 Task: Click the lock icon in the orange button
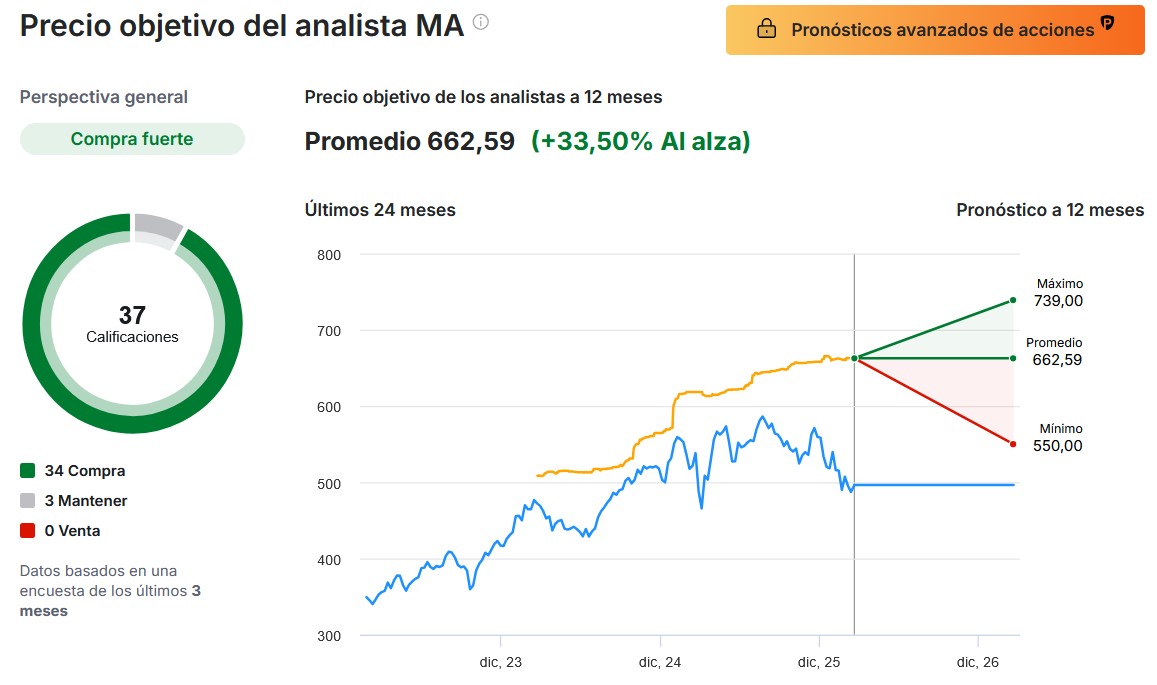tap(766, 30)
